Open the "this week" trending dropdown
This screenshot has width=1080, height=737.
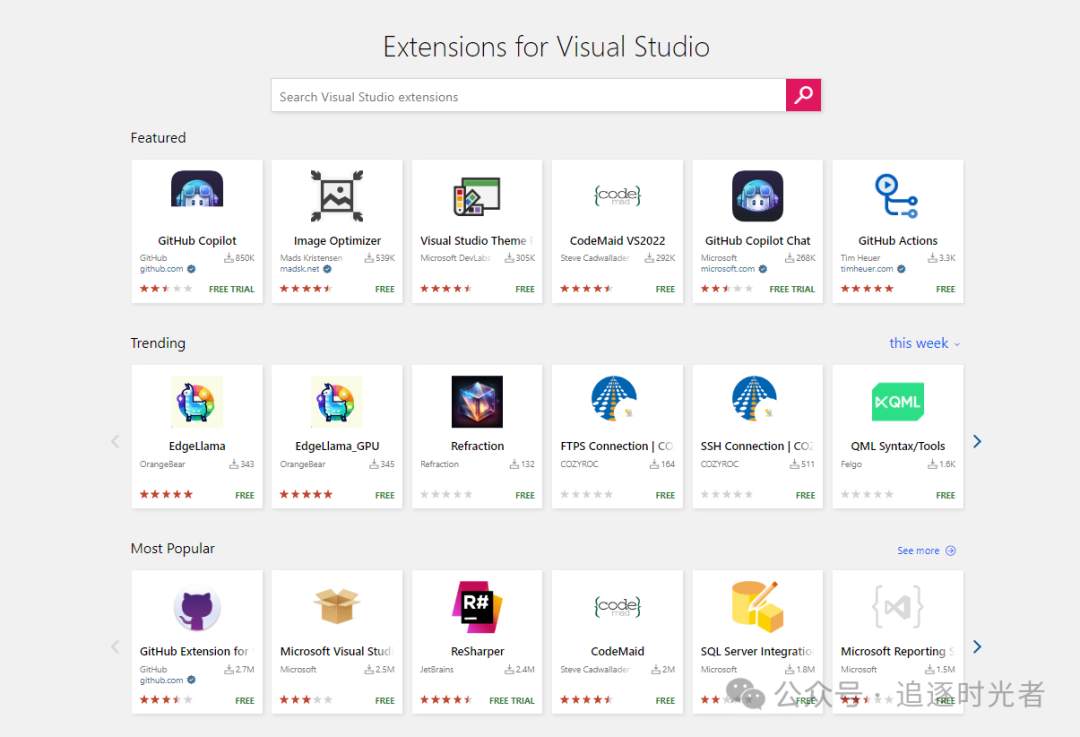(924, 343)
